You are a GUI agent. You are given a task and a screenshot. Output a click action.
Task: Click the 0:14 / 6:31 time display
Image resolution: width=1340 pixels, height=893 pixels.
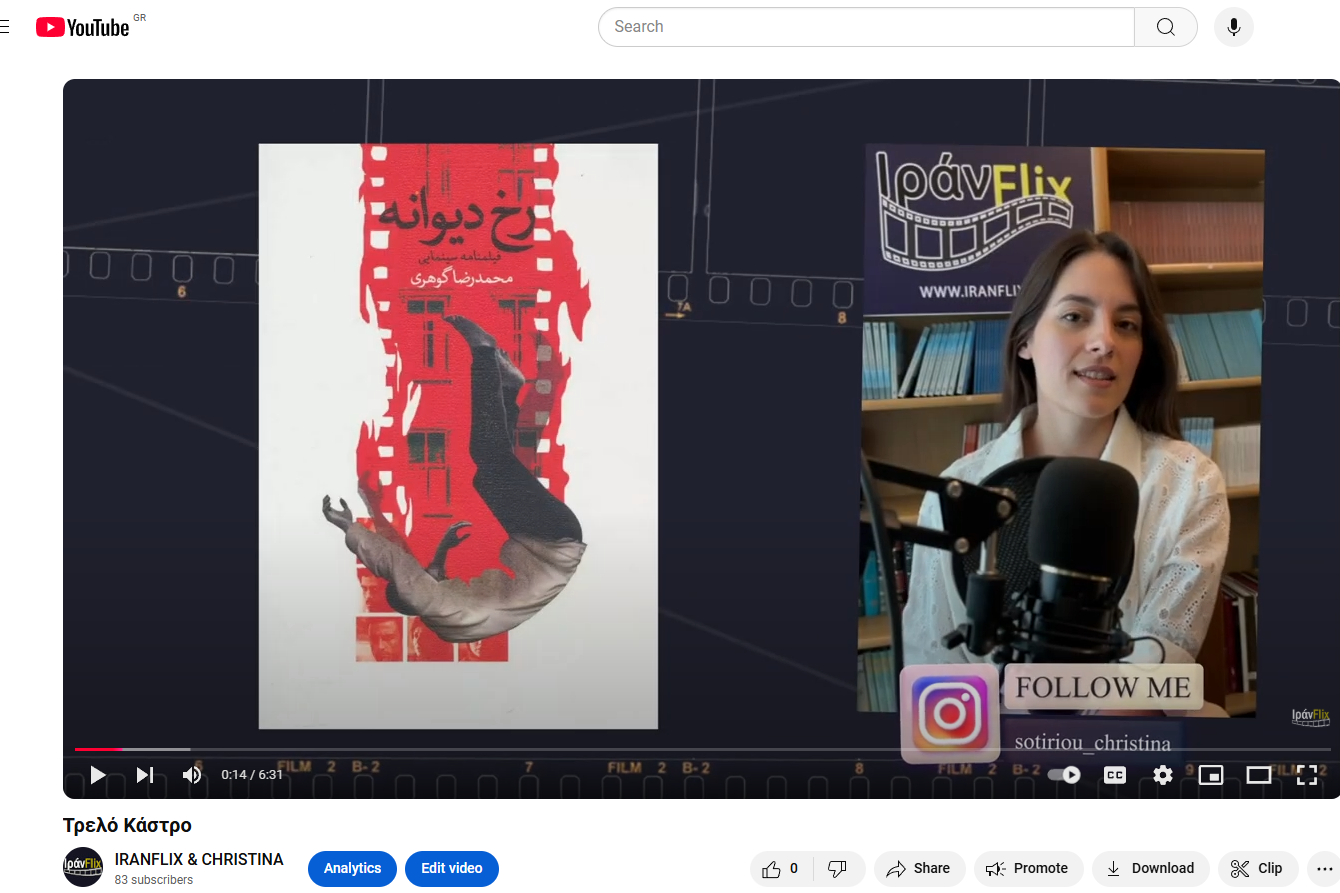(x=252, y=775)
